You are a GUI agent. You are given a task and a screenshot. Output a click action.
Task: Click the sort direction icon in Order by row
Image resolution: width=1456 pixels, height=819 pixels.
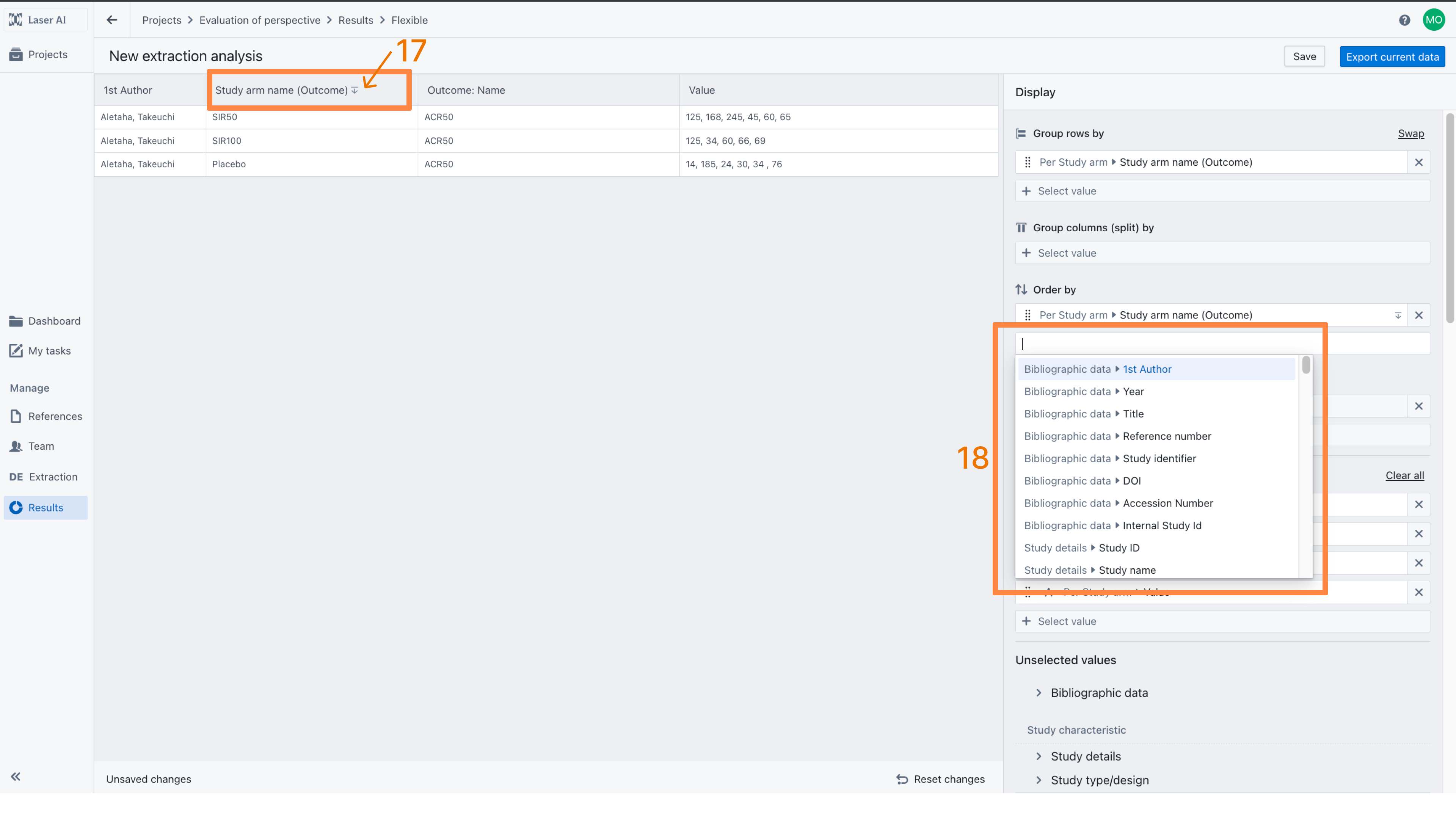1398,315
